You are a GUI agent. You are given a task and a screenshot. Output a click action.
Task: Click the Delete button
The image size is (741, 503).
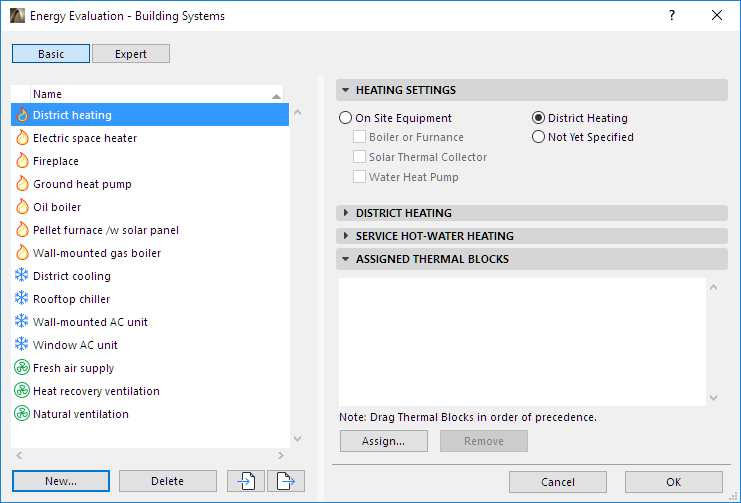168,481
